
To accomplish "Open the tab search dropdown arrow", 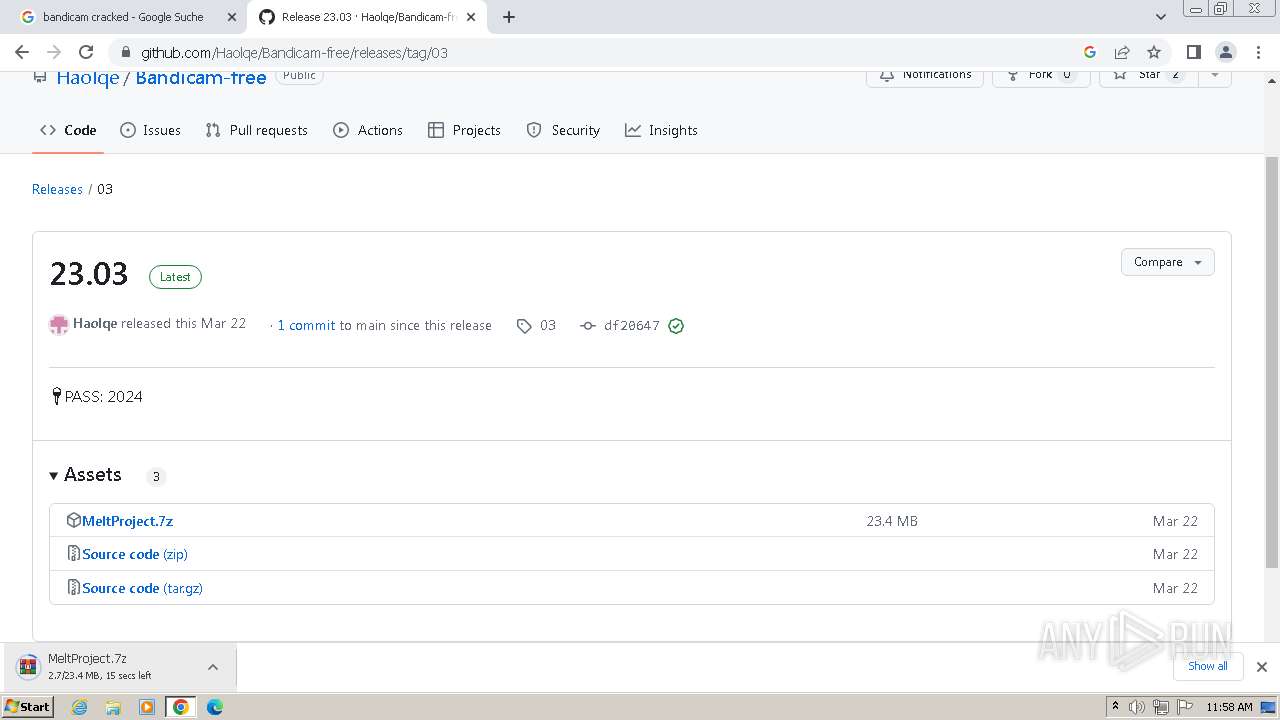I will pyautogui.click(x=1160, y=17).
